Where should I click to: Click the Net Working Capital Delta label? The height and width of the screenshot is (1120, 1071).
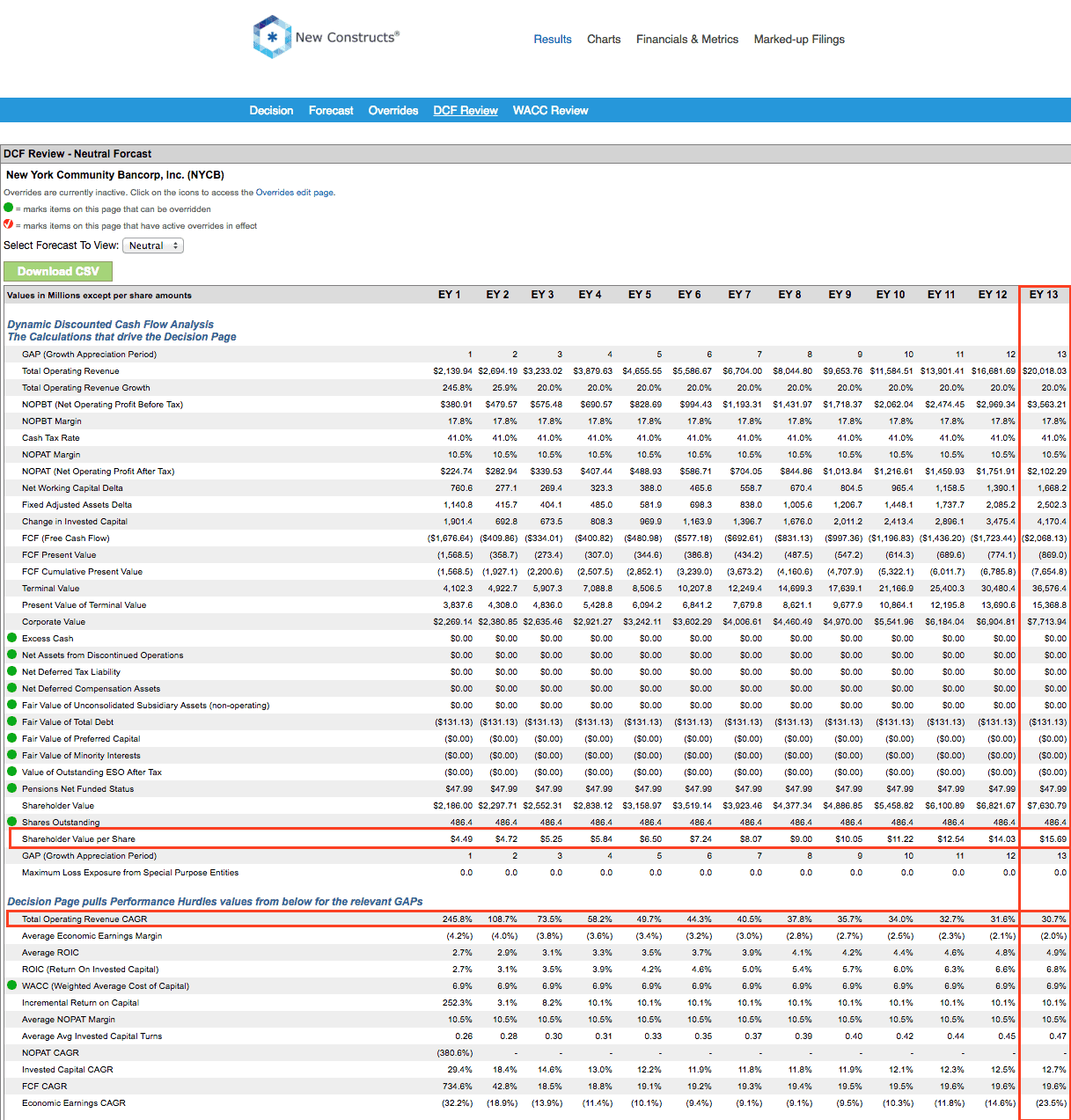pyautogui.click(x=72, y=487)
